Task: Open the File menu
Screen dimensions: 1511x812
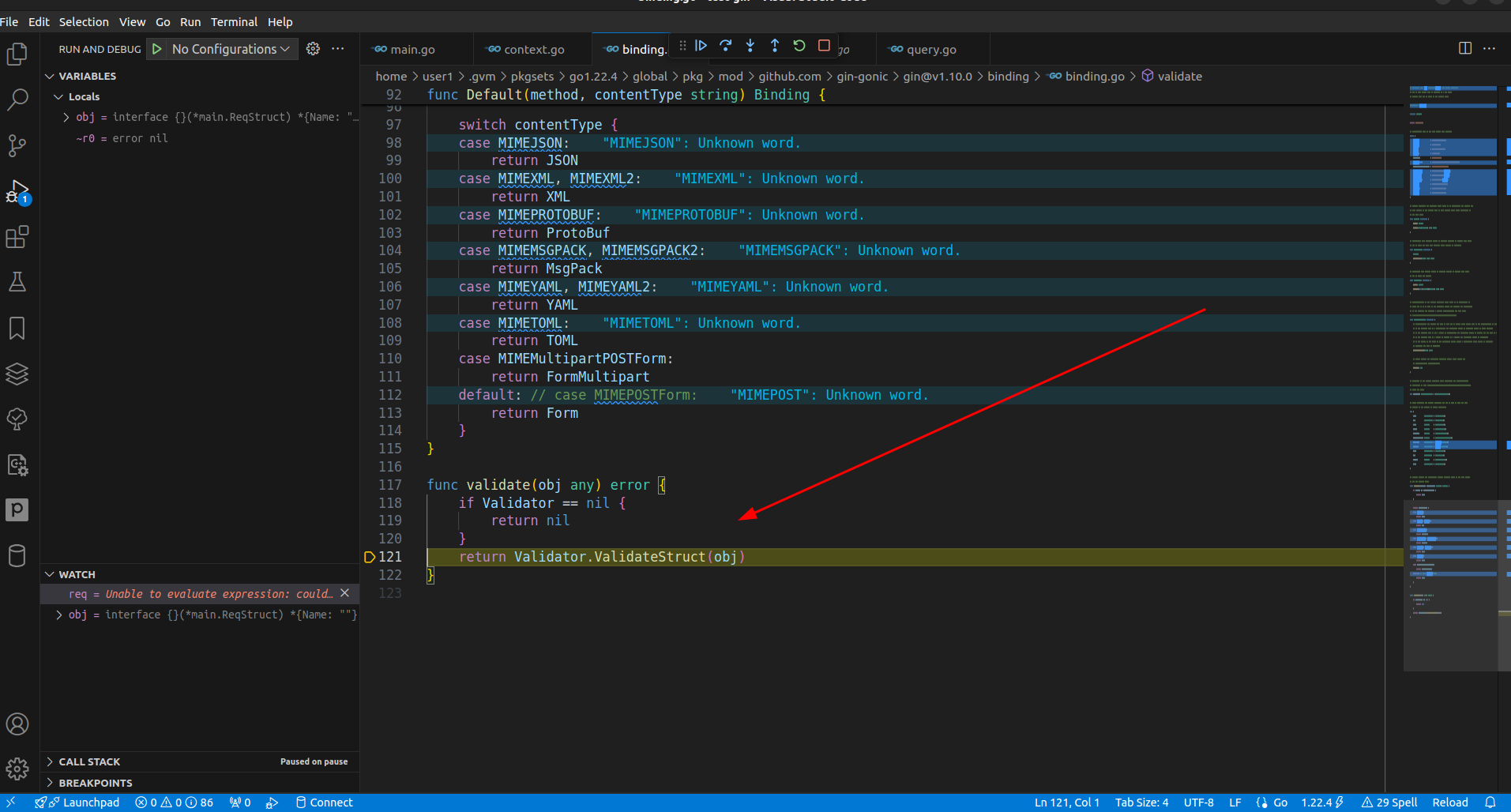Action: (x=9, y=22)
